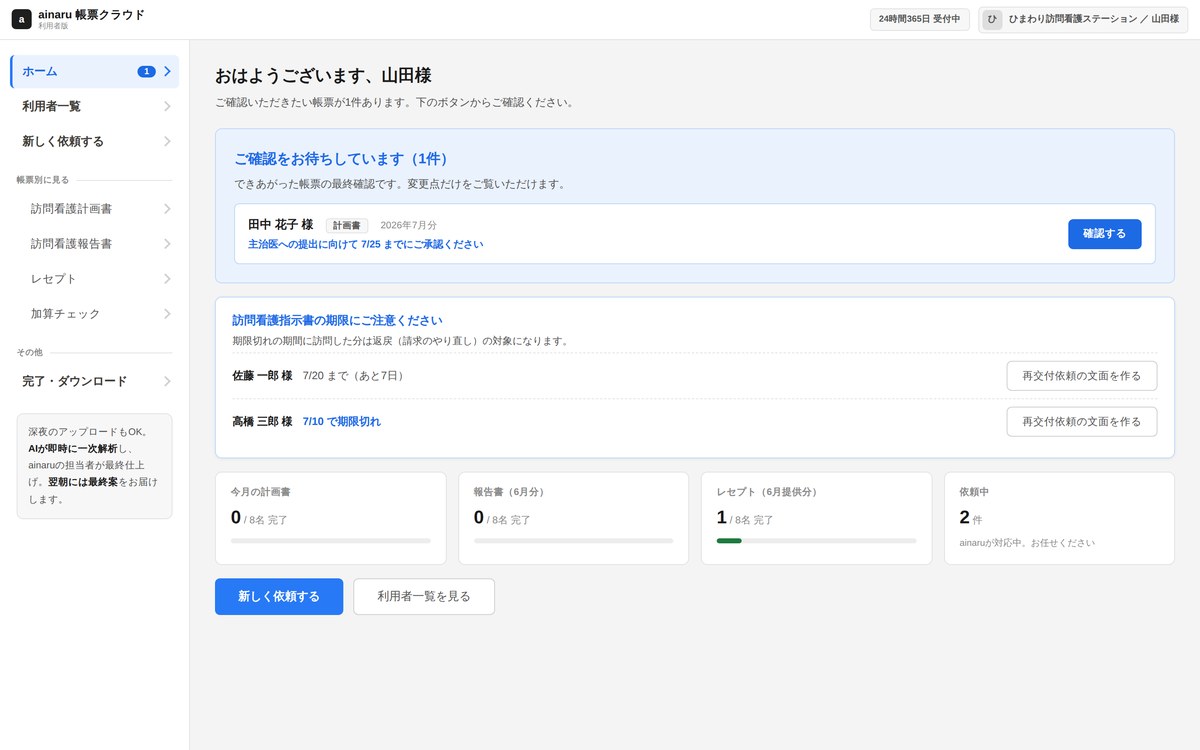This screenshot has width=1200, height=750.
Task: Click the 高橋 三郎 様 name
Action: point(262,421)
